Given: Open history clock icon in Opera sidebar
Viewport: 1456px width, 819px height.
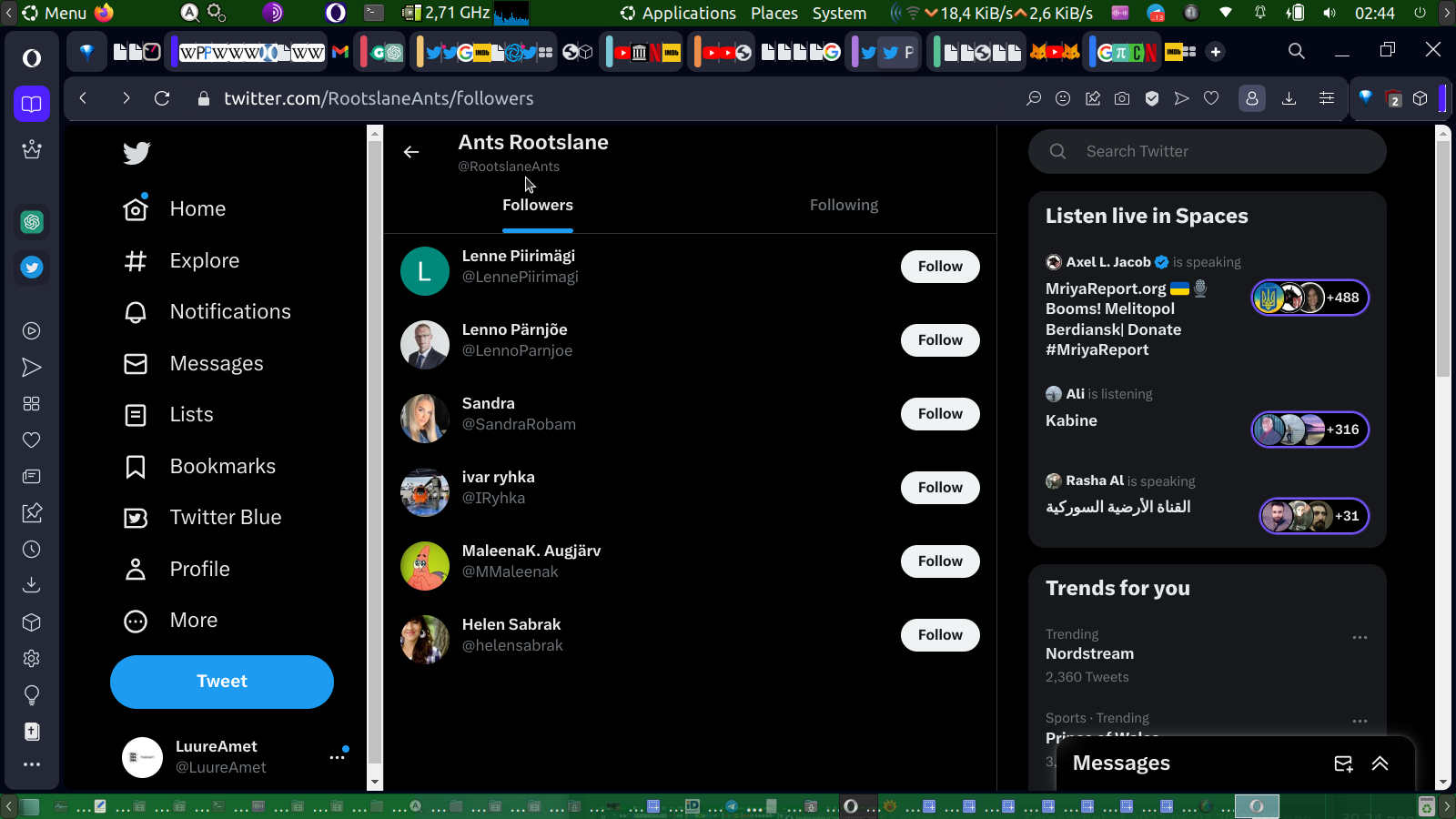Looking at the screenshot, I should pyautogui.click(x=32, y=550).
